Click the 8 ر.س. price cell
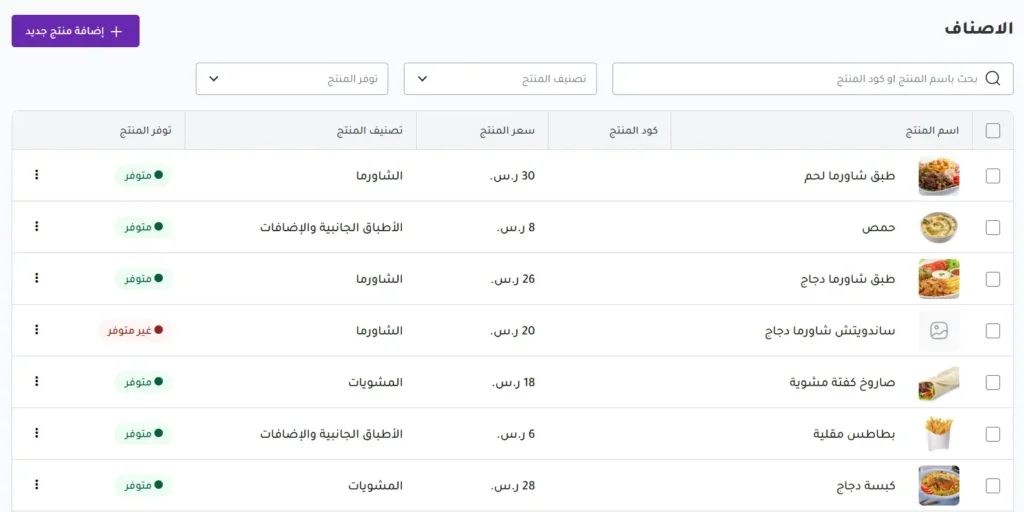 (515, 227)
